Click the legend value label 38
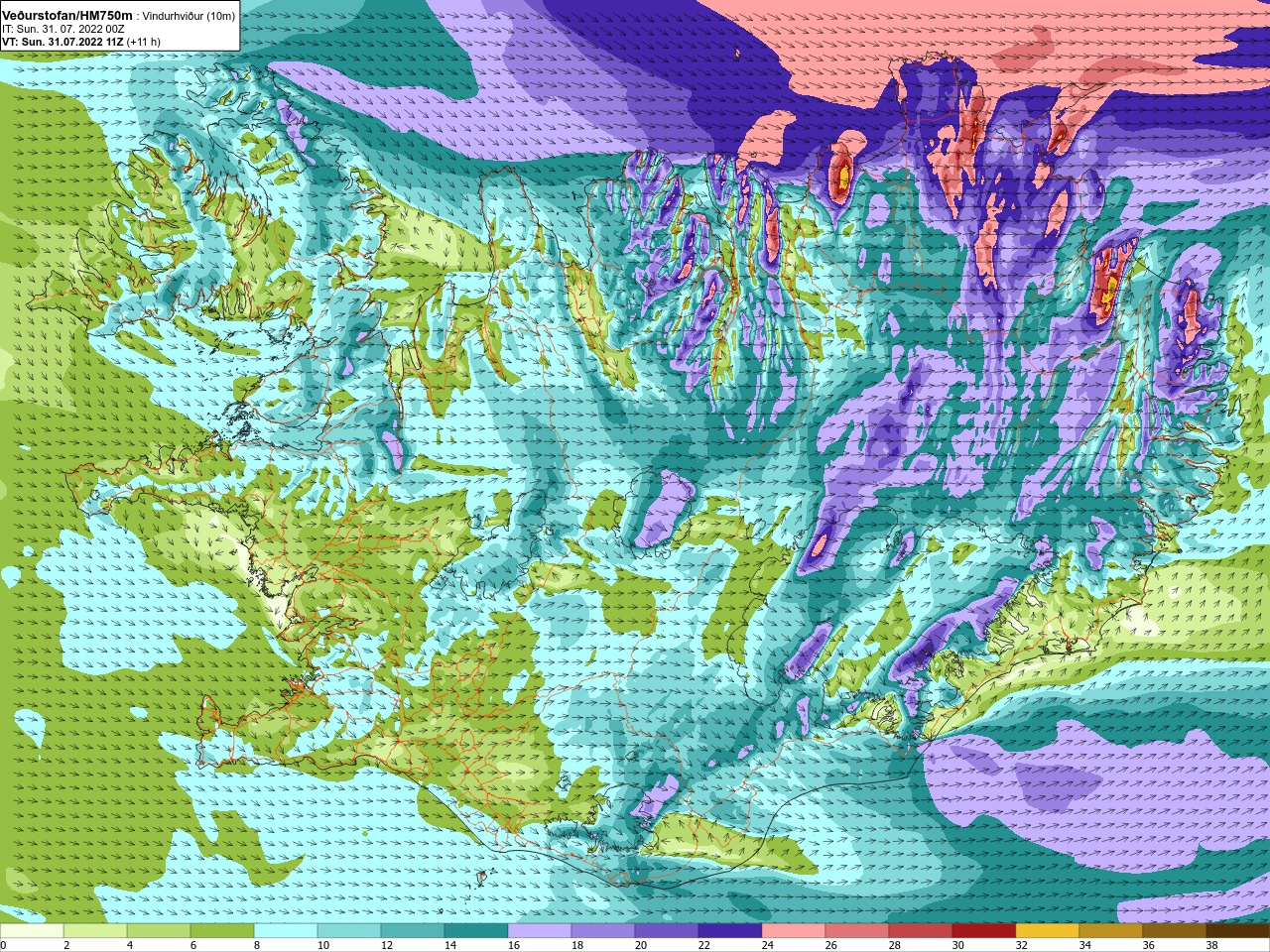1270x952 pixels. (x=1212, y=946)
